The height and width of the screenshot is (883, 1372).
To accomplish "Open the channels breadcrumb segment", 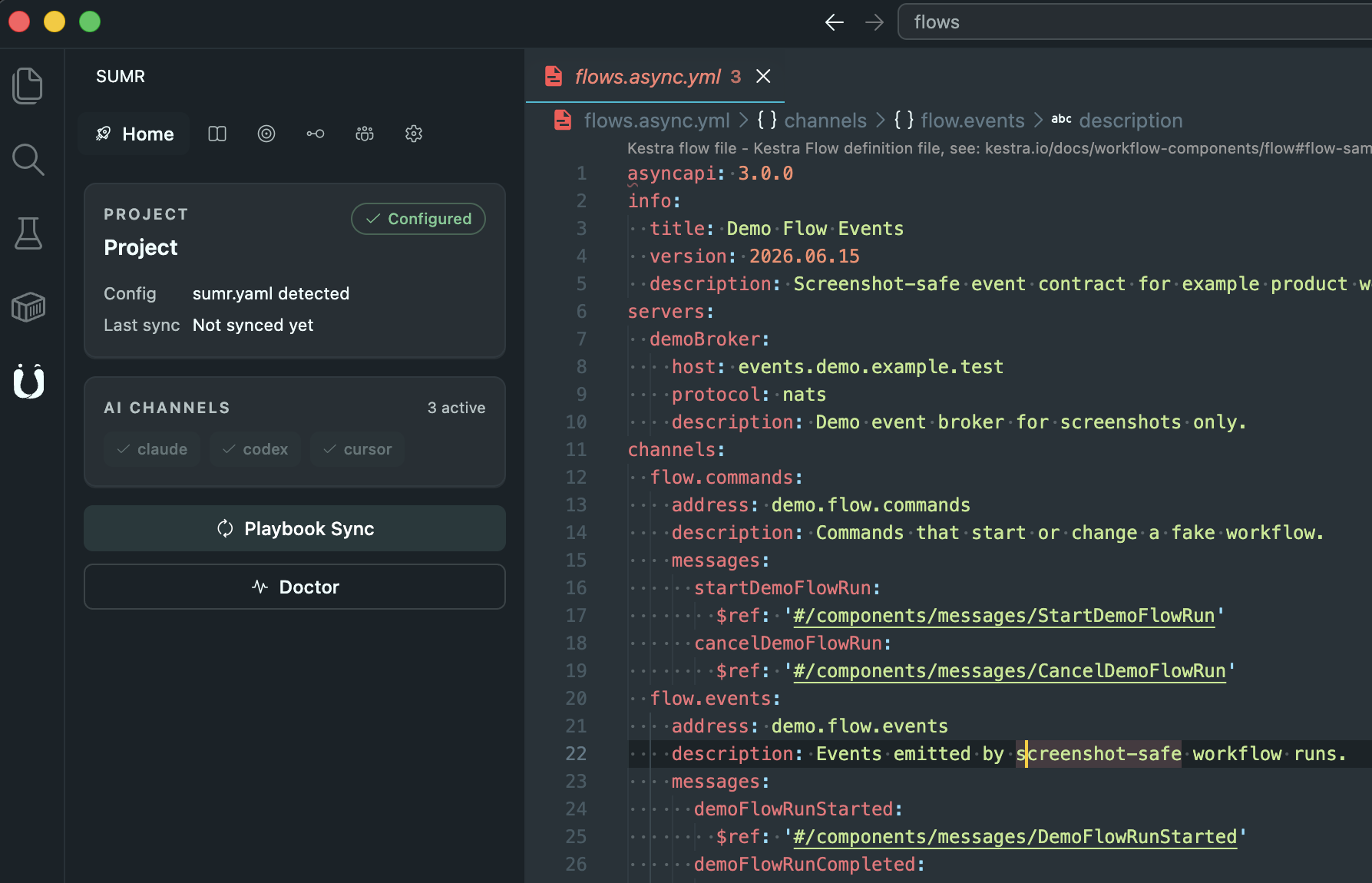I will (825, 121).
